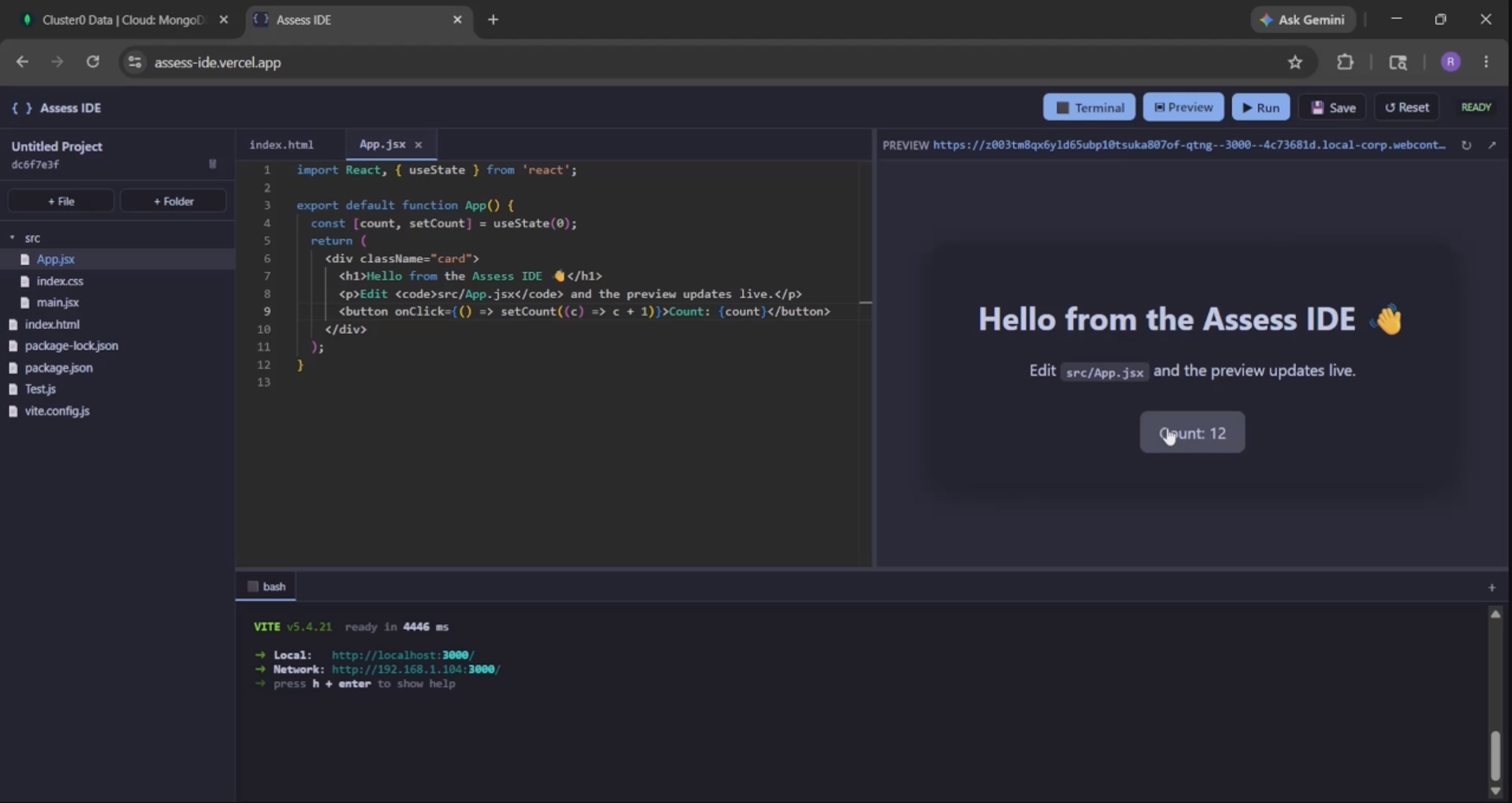Click the file icon next to package.json
This screenshot has width=1512, height=803.
pyautogui.click(x=13, y=368)
